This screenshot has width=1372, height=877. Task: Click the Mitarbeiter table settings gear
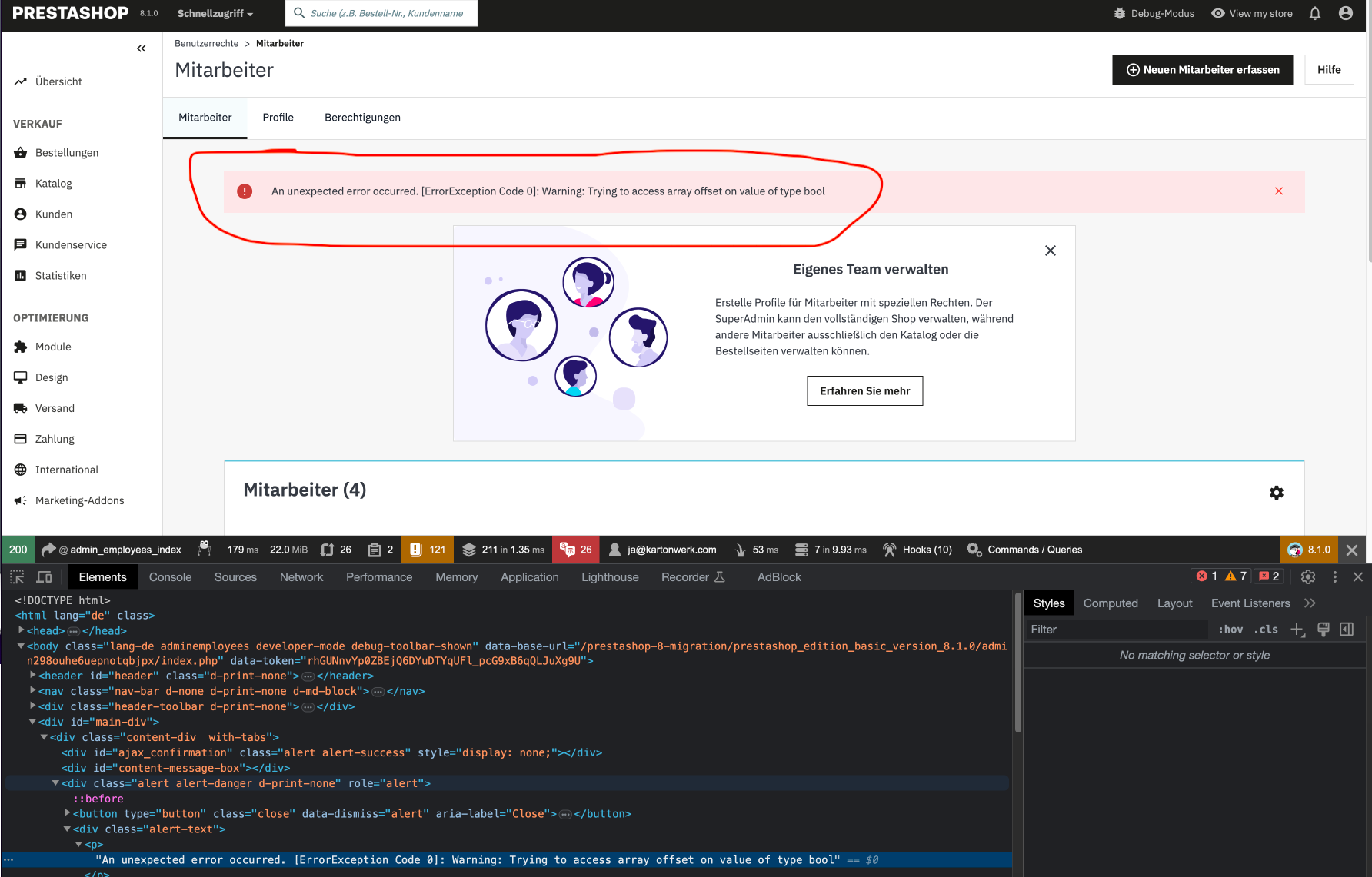pos(1277,493)
